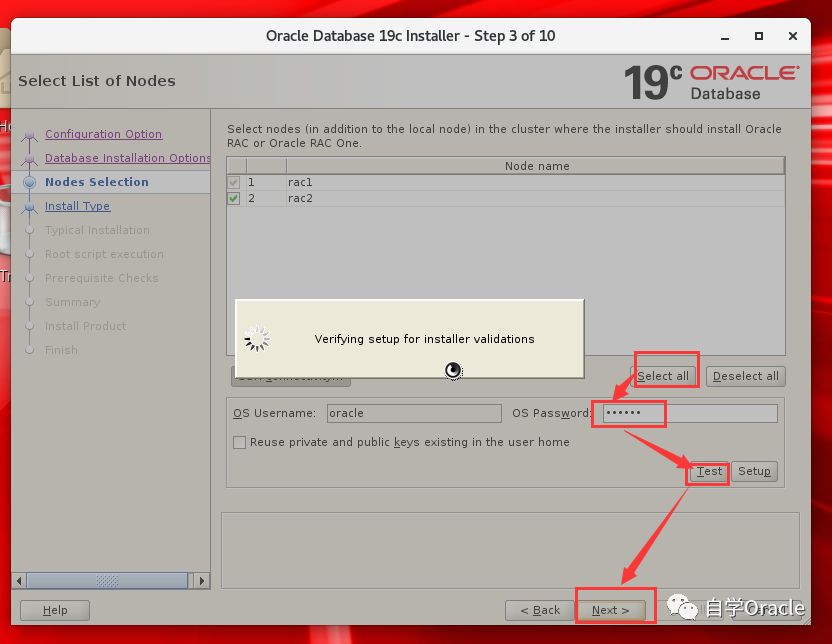Image resolution: width=832 pixels, height=644 pixels.
Task: Click the Nodes Selection current step icon
Action: click(x=30, y=182)
